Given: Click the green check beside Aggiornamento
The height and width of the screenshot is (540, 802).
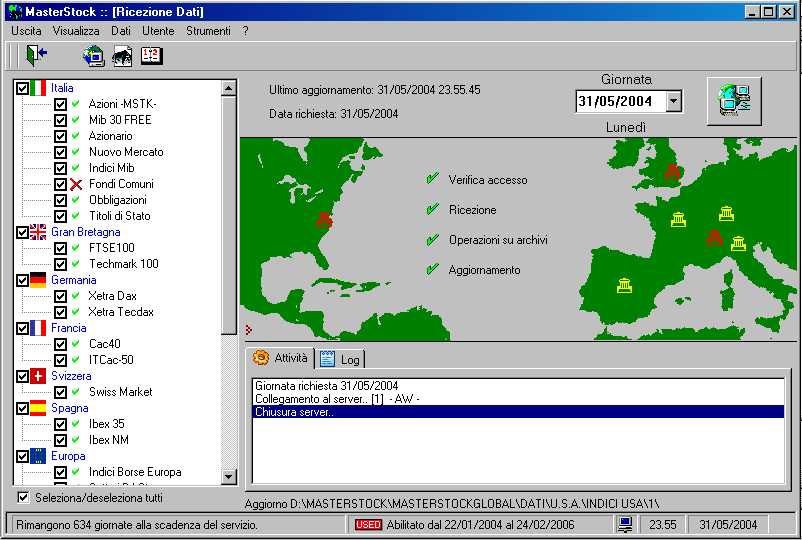Looking at the screenshot, I should point(433,268).
